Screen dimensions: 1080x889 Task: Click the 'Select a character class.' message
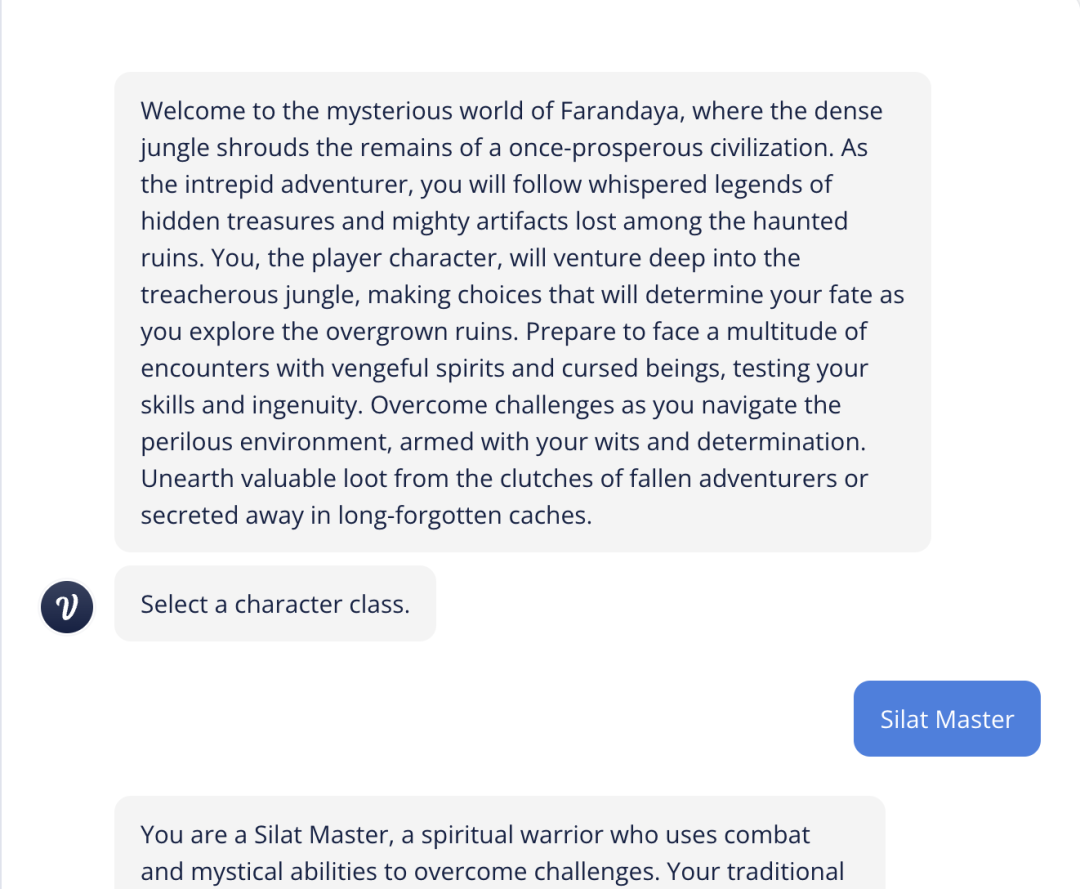click(x=275, y=604)
